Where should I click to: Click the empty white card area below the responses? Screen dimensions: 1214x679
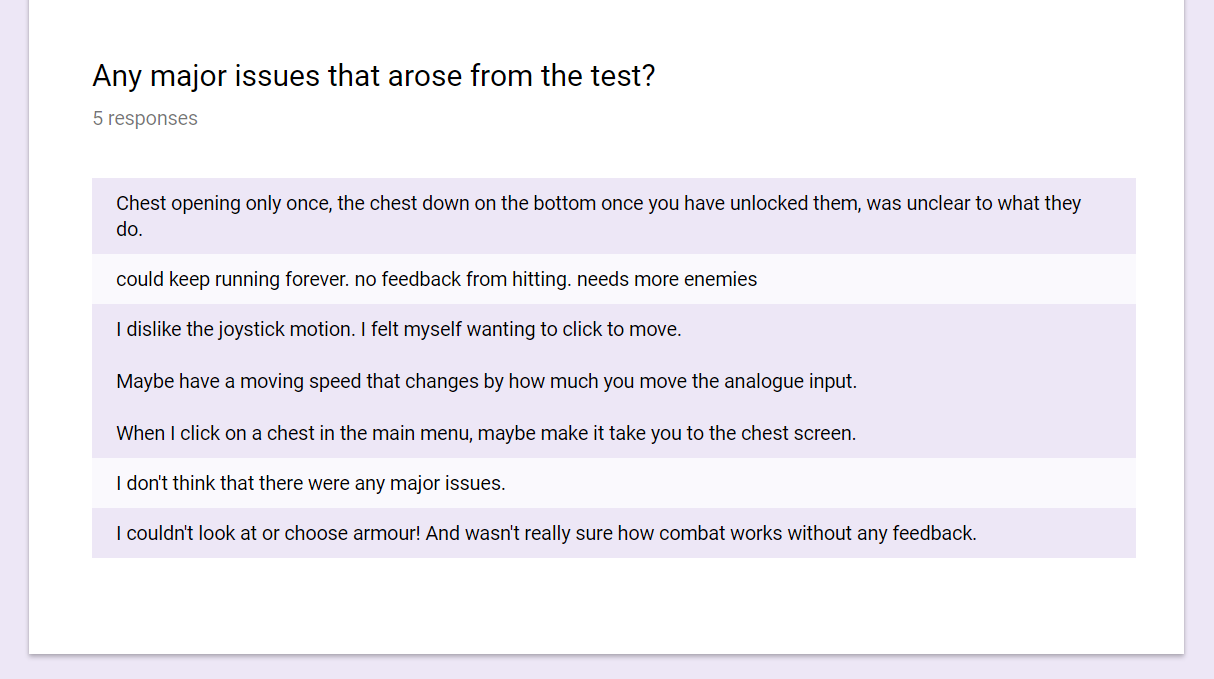[x=606, y=606]
